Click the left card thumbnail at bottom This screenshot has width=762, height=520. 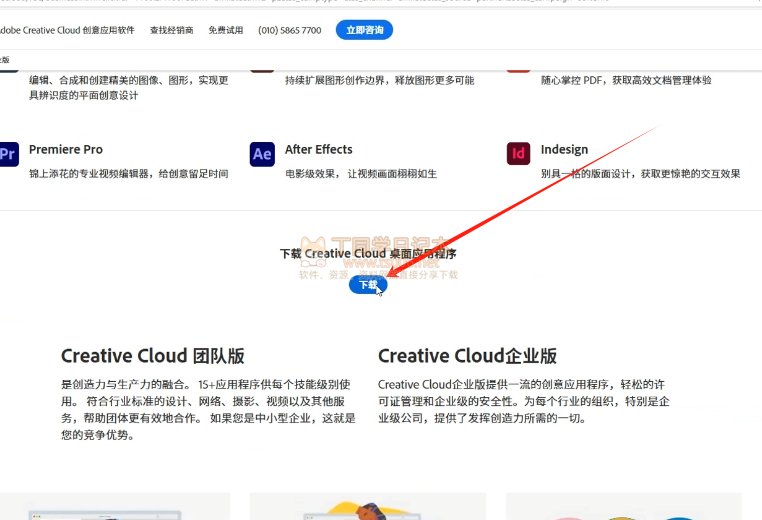pyautogui.click(x=115, y=506)
